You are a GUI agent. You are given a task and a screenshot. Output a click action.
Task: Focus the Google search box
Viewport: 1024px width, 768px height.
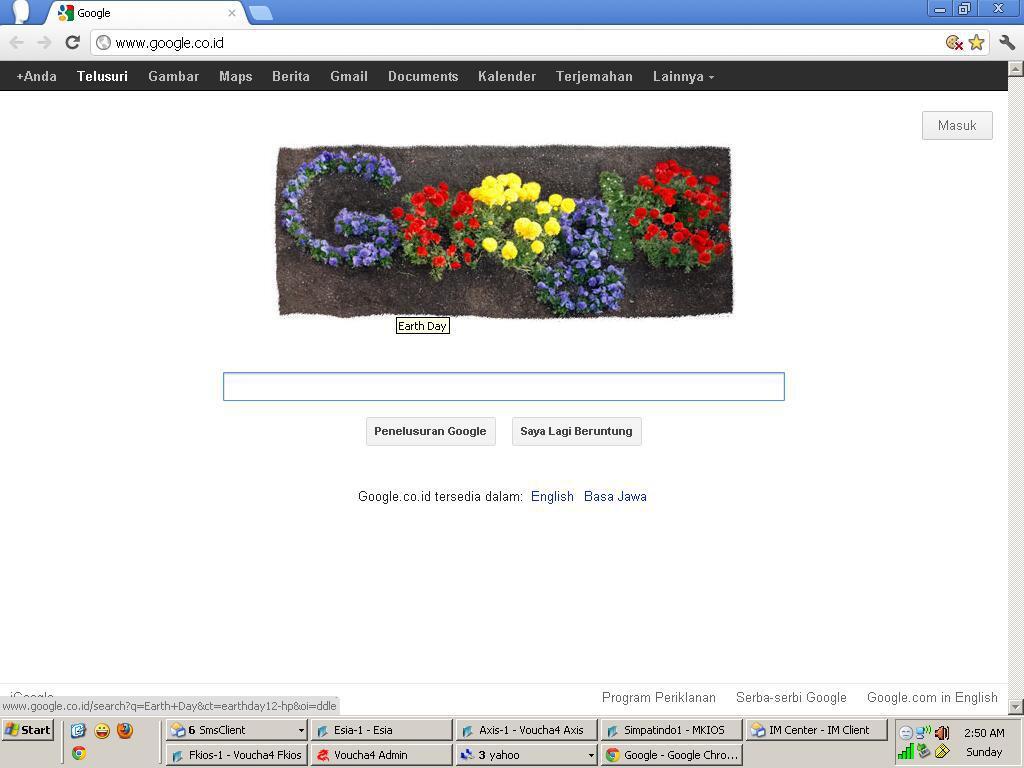(504, 387)
